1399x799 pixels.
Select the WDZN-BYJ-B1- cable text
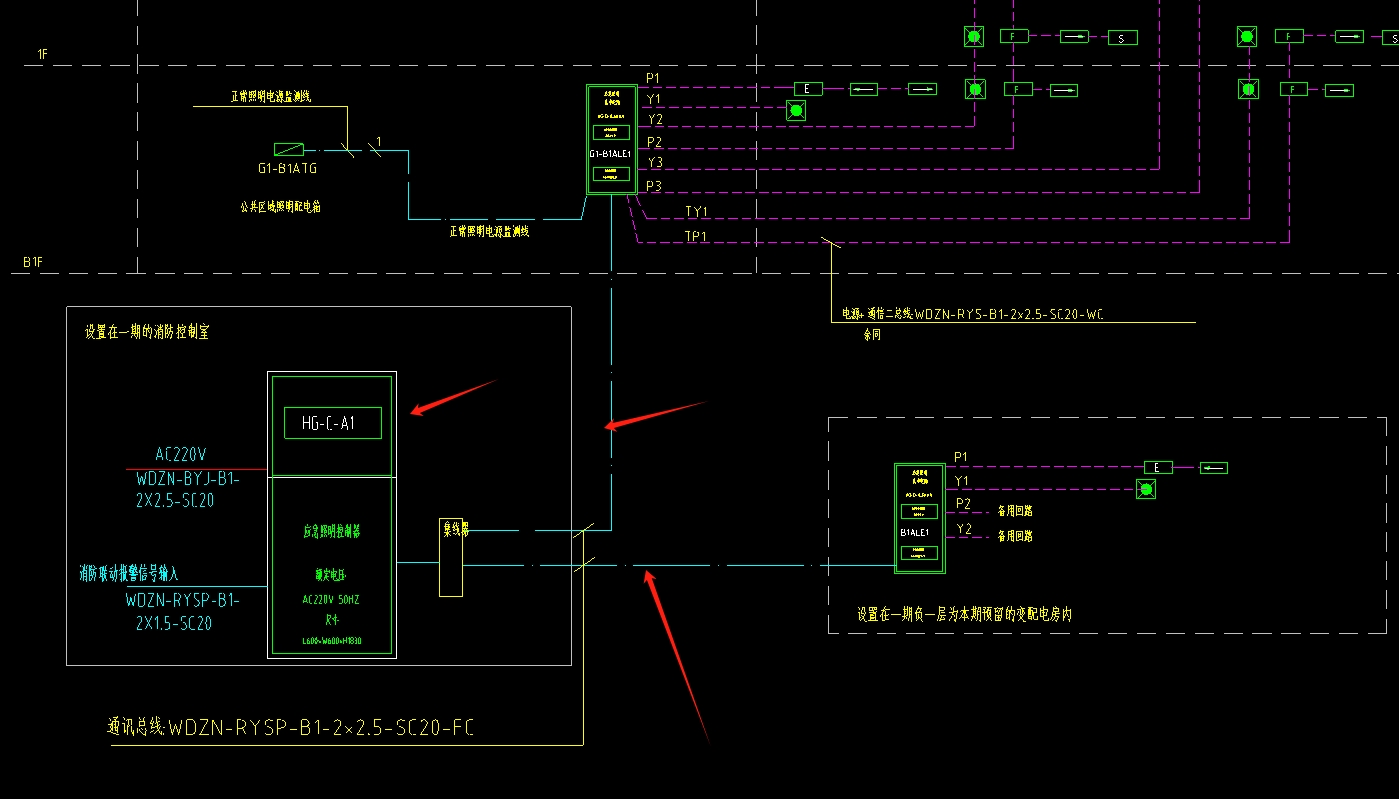(187, 479)
